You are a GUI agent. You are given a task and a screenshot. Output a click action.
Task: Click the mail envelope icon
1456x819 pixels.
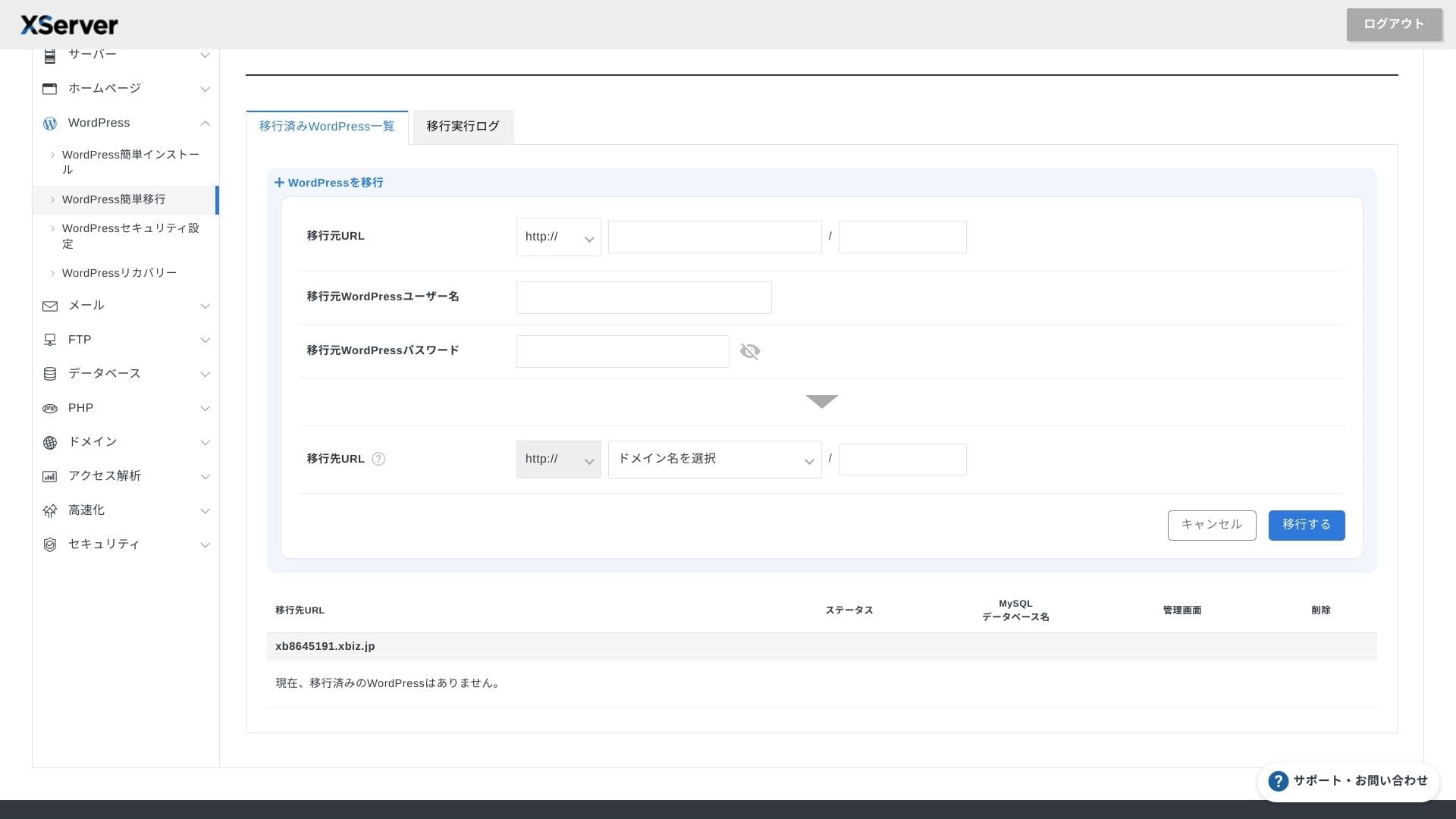tap(50, 306)
